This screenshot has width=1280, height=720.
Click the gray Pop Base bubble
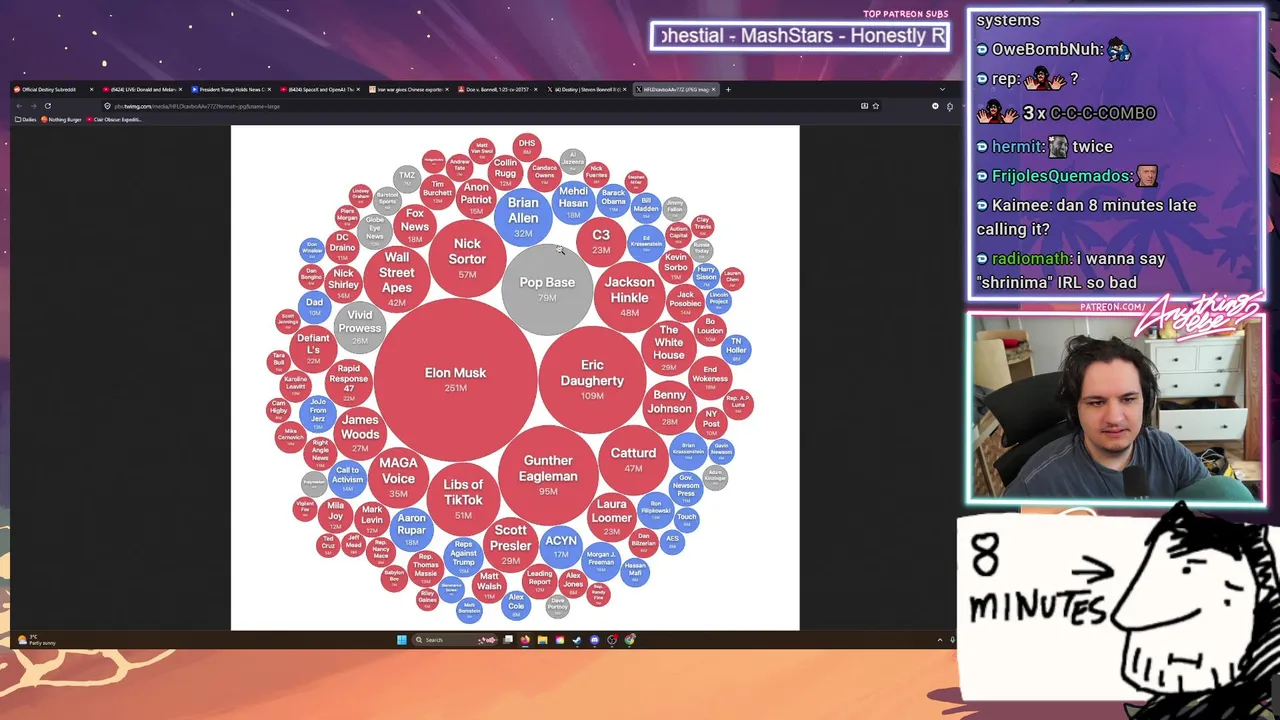547,289
